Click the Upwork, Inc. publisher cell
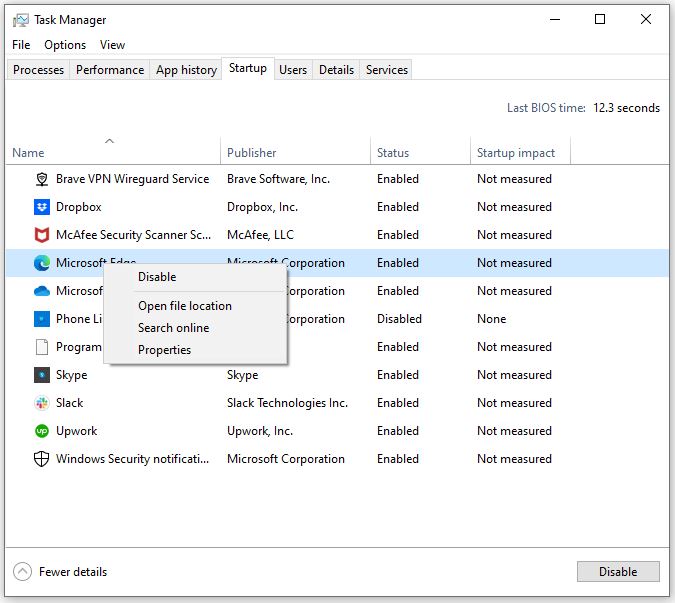The height and width of the screenshot is (603, 675). click(x=260, y=431)
